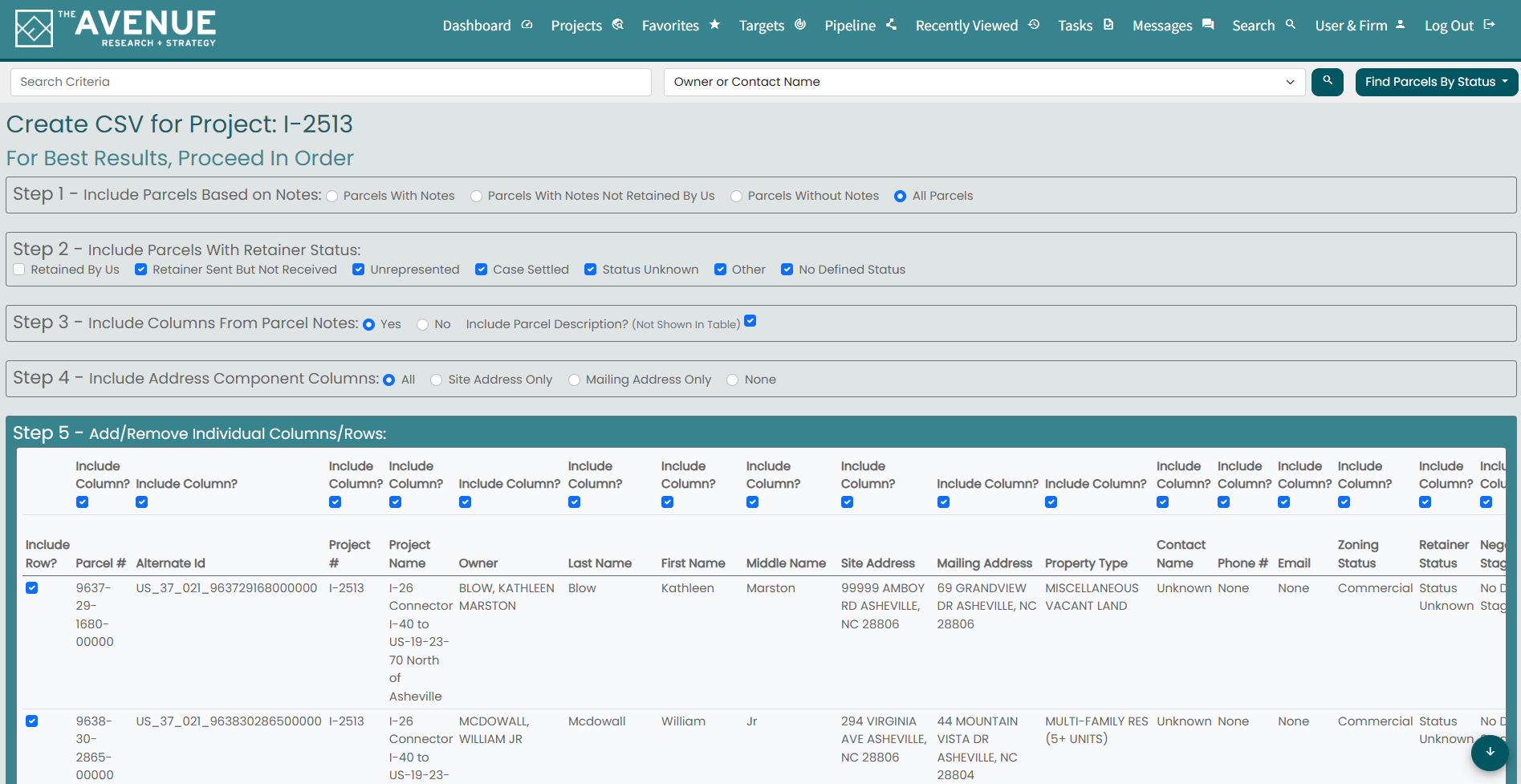The image size is (1521, 784).
Task: Click the teal search magnifier button
Action: click(x=1328, y=82)
